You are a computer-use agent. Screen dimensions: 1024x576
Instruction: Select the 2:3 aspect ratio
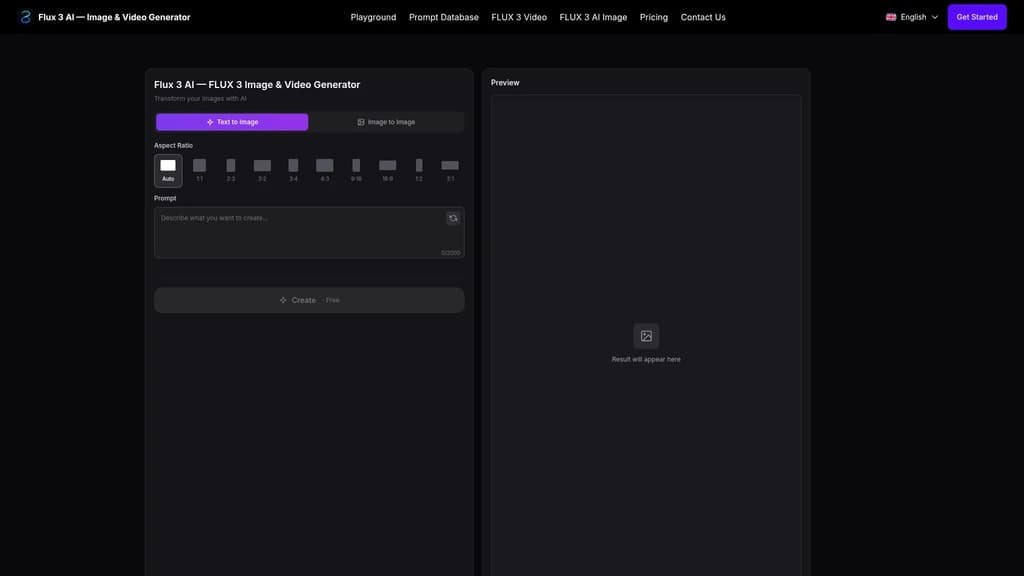[x=231, y=170]
